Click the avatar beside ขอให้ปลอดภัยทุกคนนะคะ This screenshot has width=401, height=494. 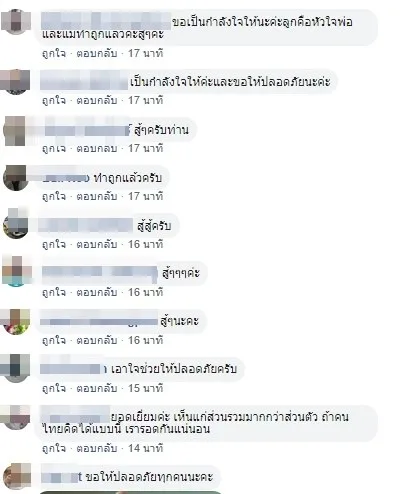pos(15,476)
